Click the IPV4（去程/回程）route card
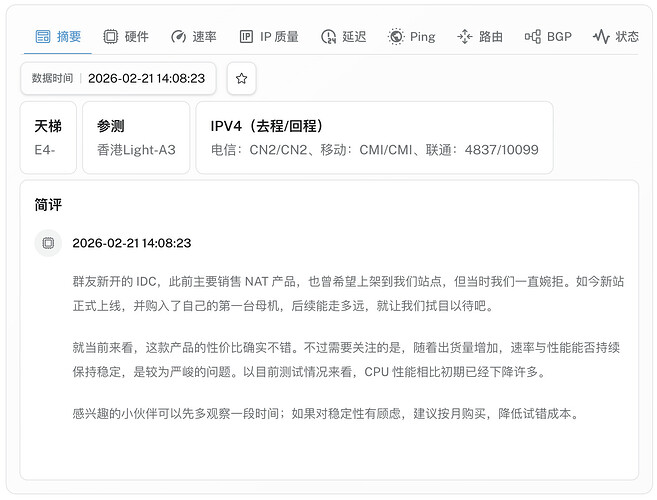 click(x=375, y=137)
